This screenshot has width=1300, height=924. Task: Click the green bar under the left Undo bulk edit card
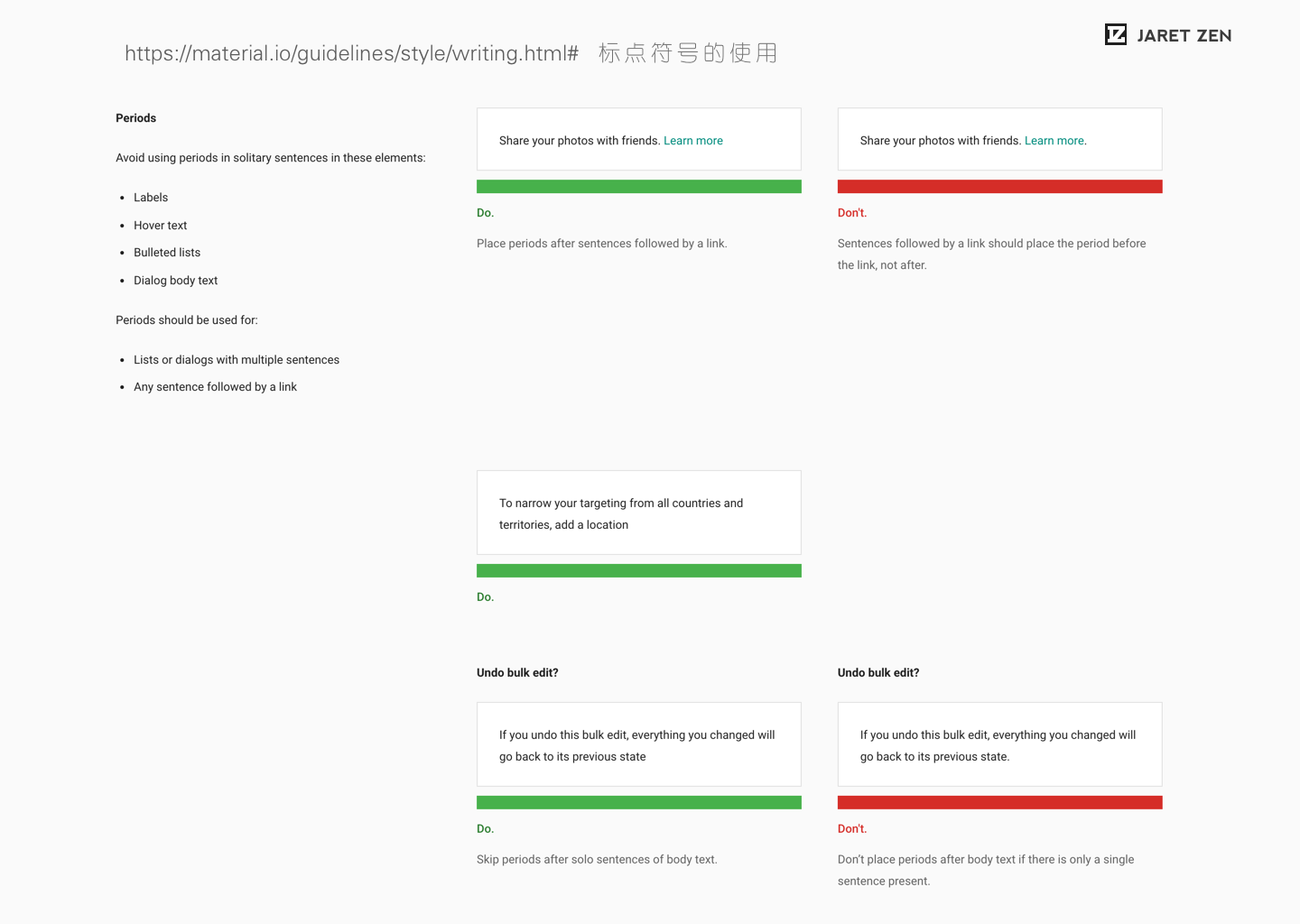click(x=638, y=802)
